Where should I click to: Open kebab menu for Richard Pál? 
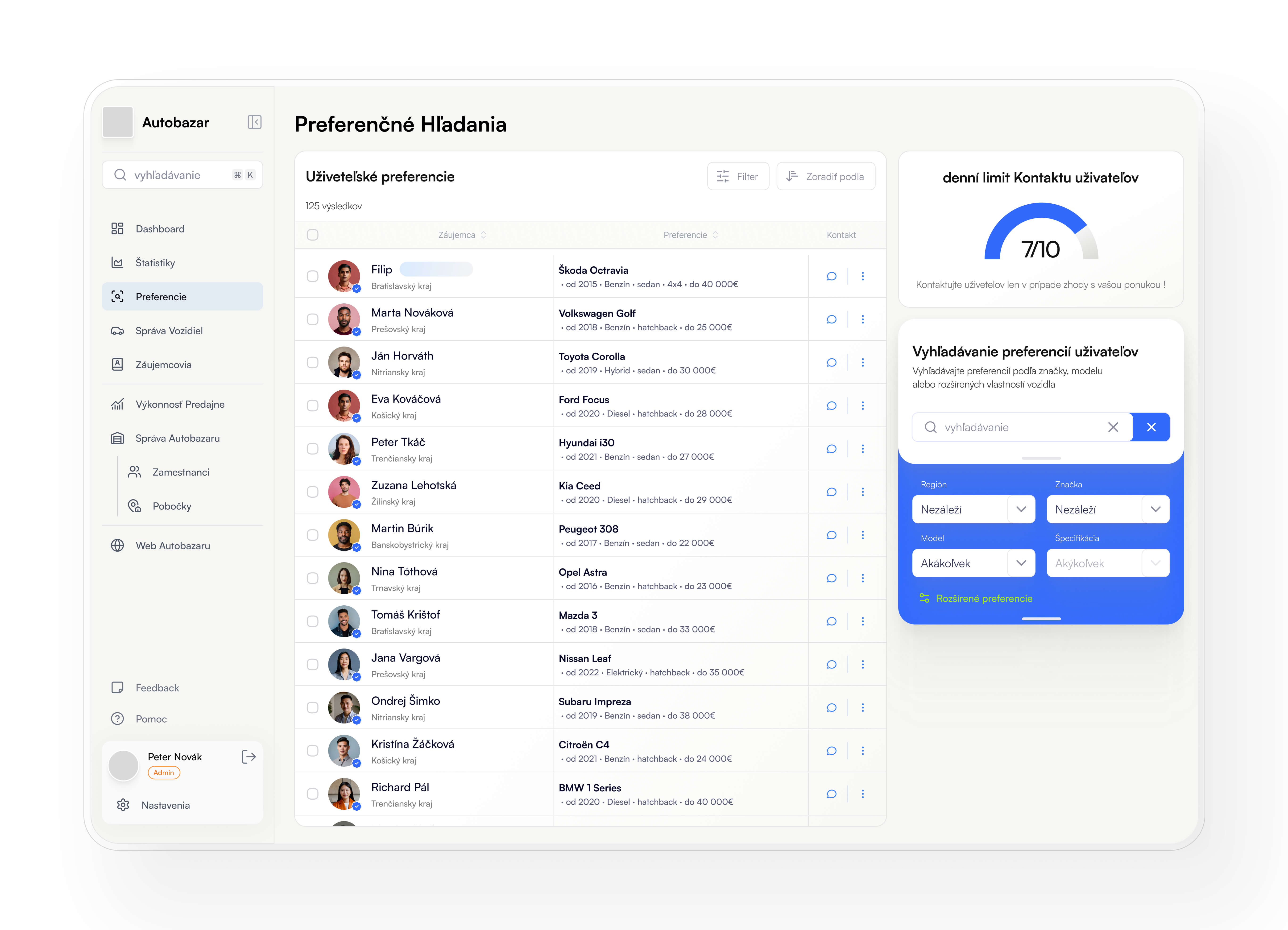(863, 794)
